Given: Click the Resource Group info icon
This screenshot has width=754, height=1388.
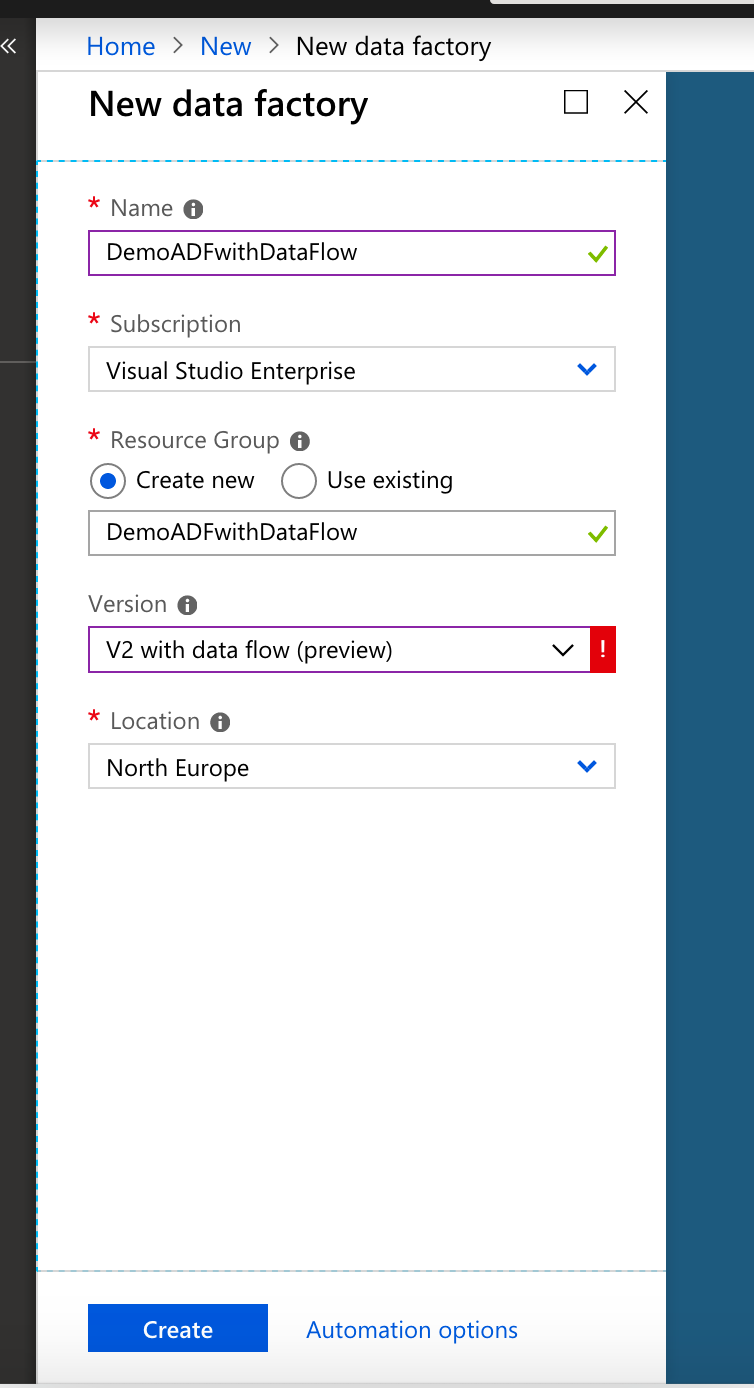Looking at the screenshot, I should coord(302,441).
